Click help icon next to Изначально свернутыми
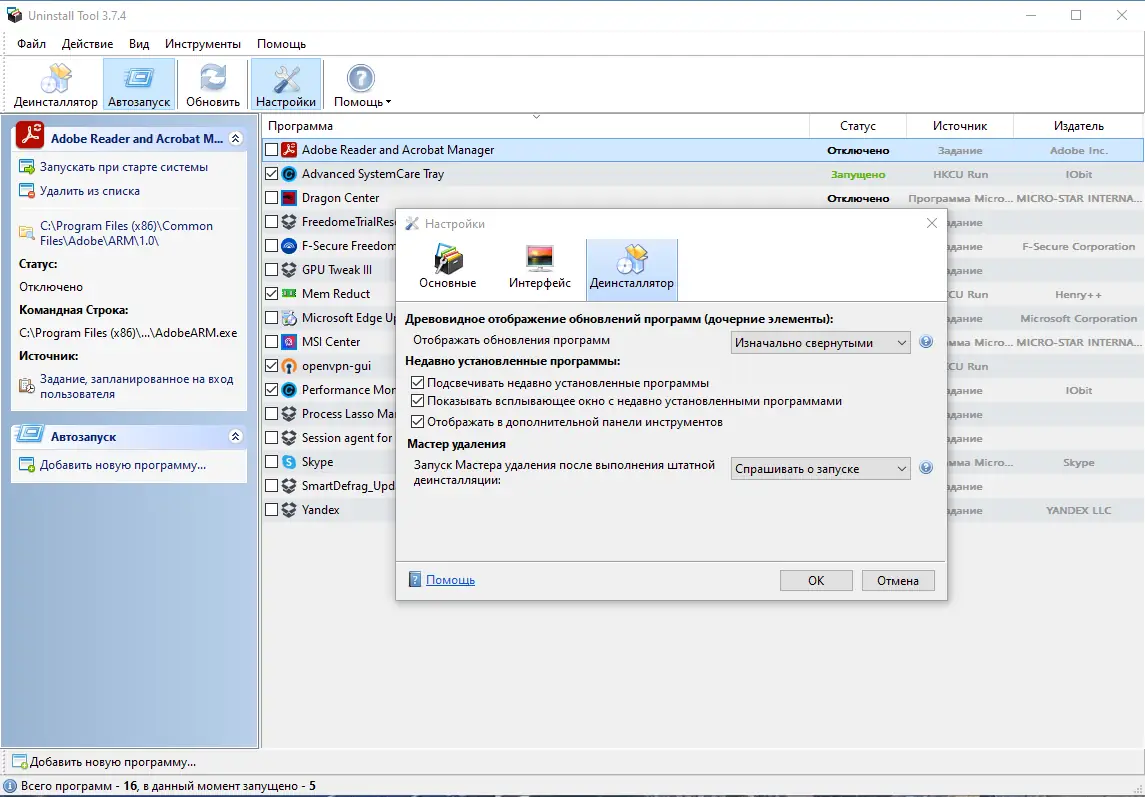The width and height of the screenshot is (1145, 797). [926, 342]
